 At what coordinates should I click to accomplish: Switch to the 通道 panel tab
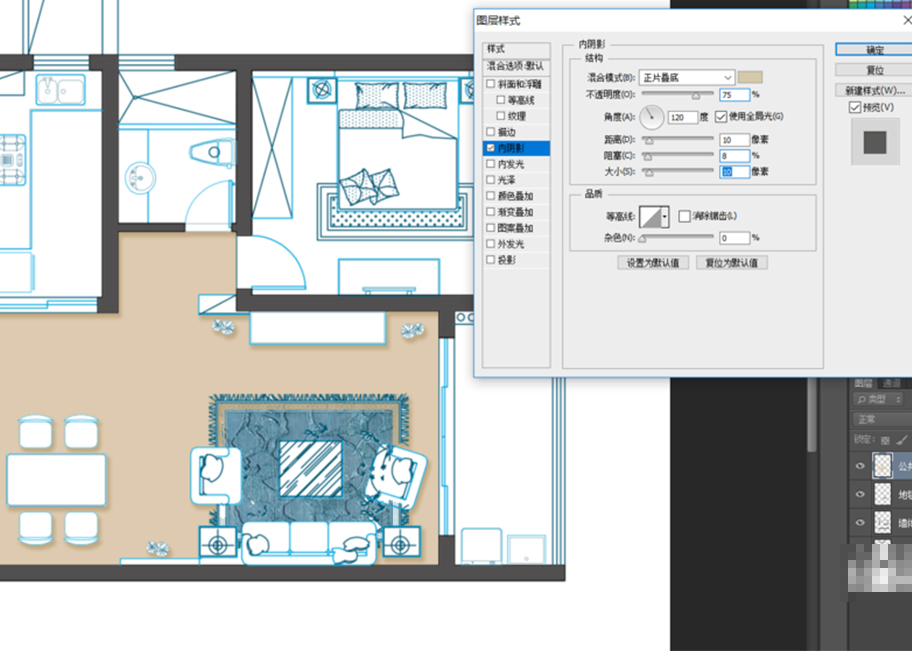(x=892, y=383)
